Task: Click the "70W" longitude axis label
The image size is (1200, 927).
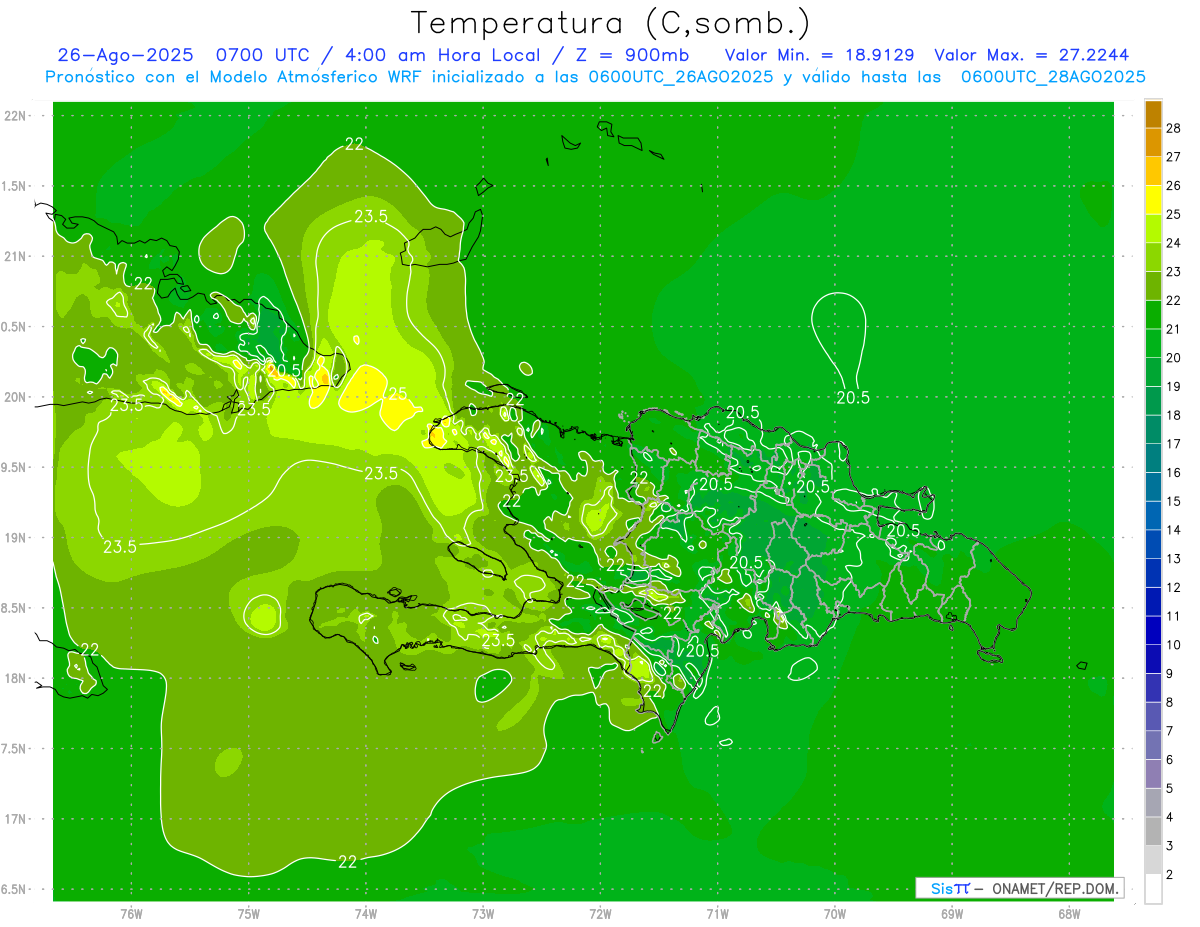Action: (x=835, y=914)
